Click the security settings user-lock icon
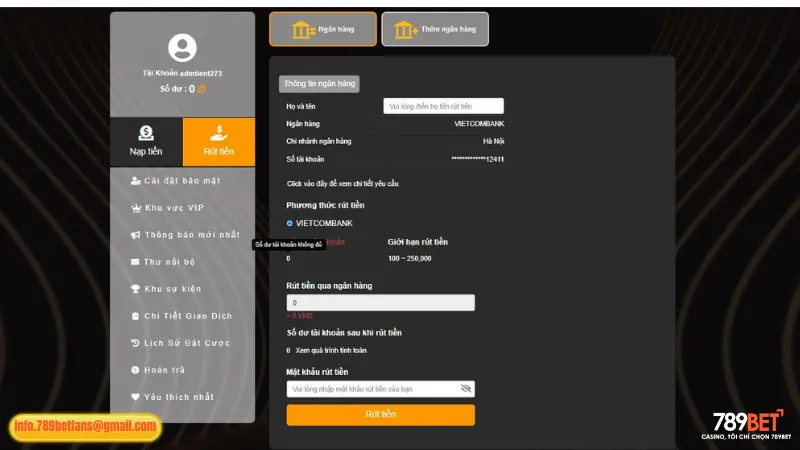 pyautogui.click(x=135, y=181)
